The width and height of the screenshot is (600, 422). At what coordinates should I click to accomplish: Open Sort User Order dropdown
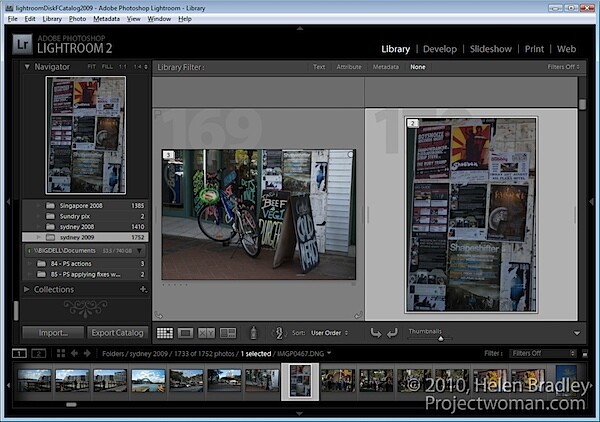[x=329, y=333]
